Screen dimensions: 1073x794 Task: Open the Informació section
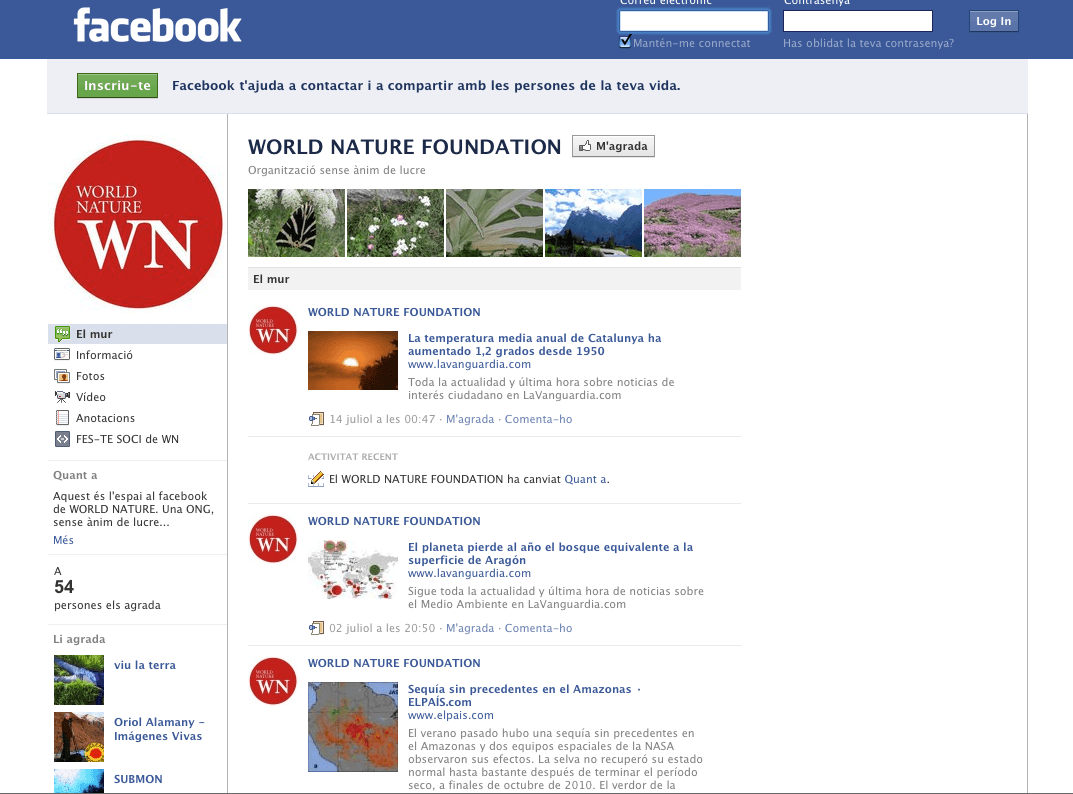[104, 355]
